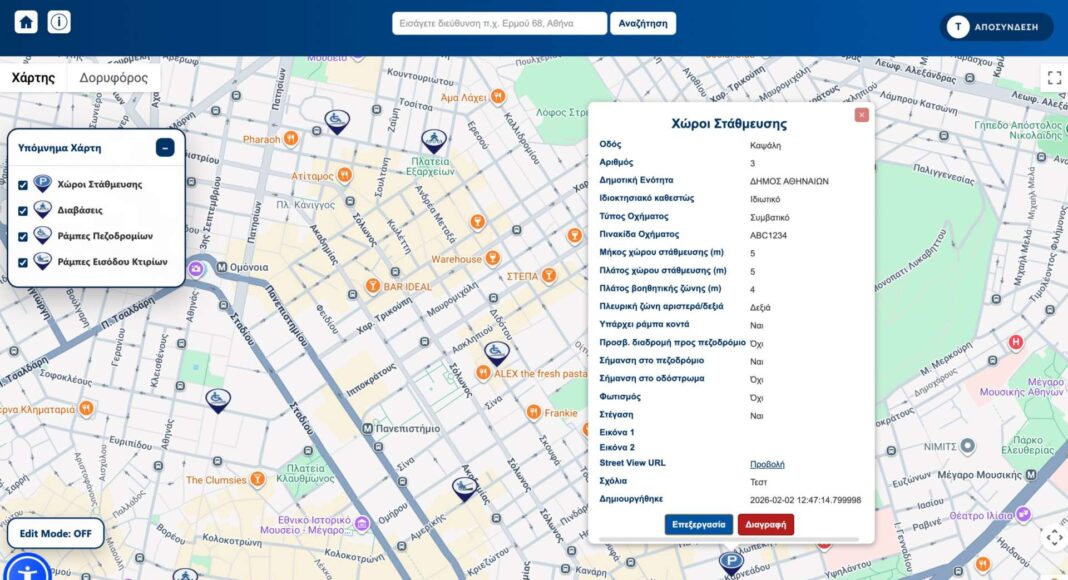Click the Επεξεργασία edit button
Screen dimensions: 1068x580
tap(698, 524)
